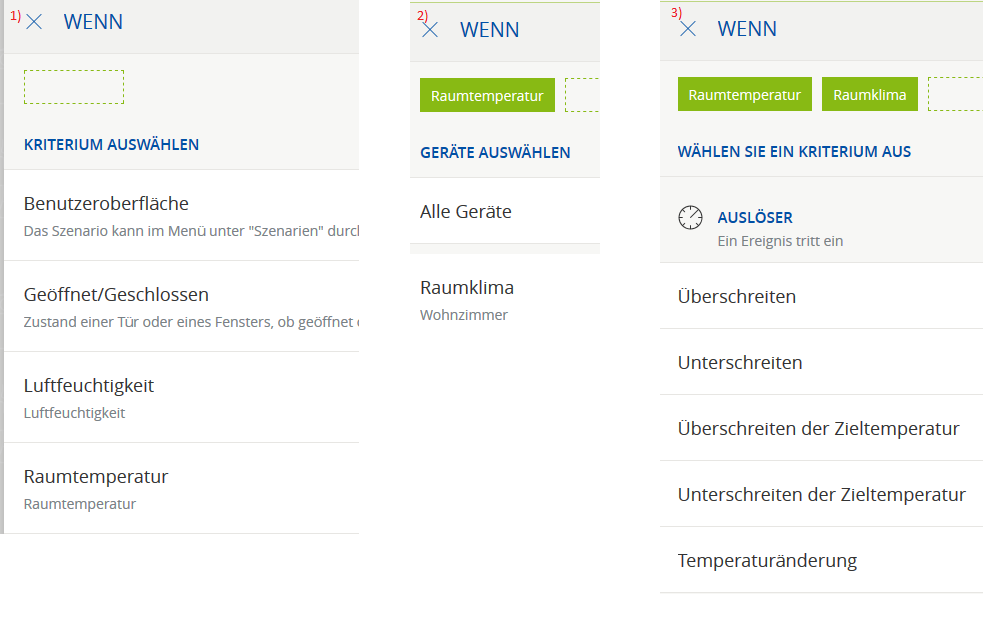This screenshot has height=625, width=997.
Task: Select the Temperaturänderung trigger
Action: click(767, 561)
